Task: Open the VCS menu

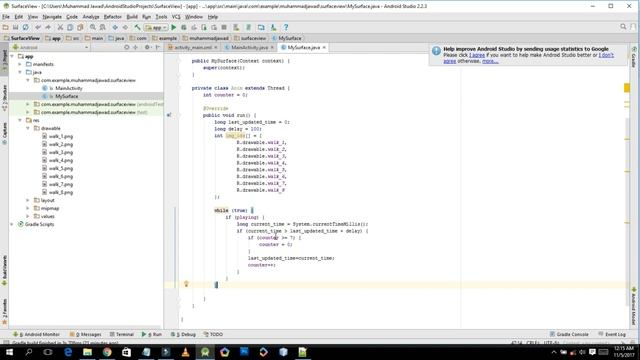Action: tap(176, 17)
